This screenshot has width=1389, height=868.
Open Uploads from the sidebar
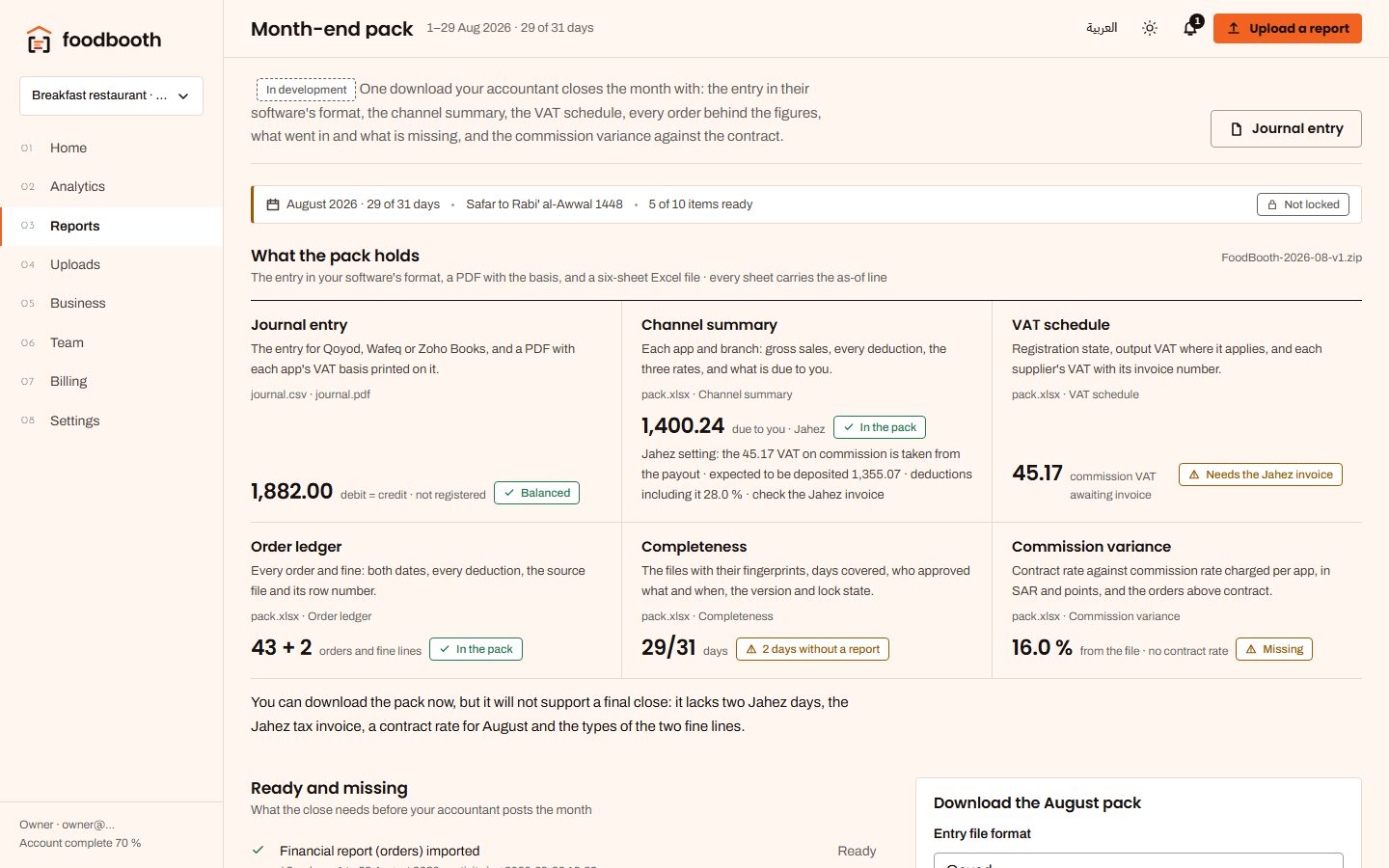pyautogui.click(x=75, y=264)
